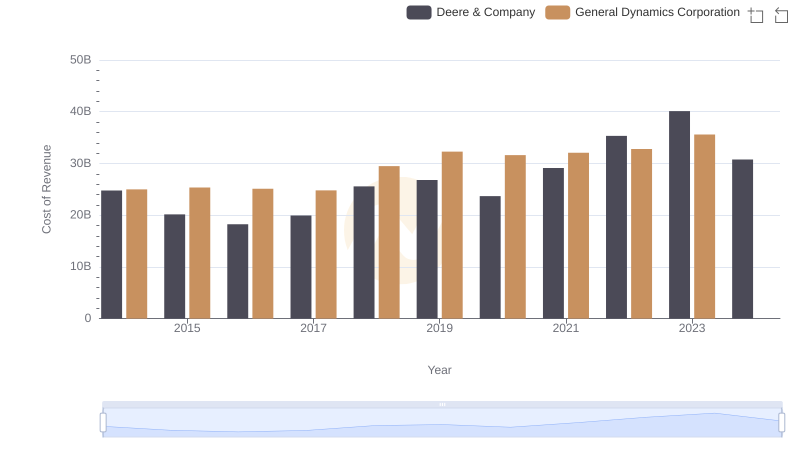This screenshot has width=800, height=461.
Task: Click the 2023 Deere & Company bar
Action: pos(679,215)
